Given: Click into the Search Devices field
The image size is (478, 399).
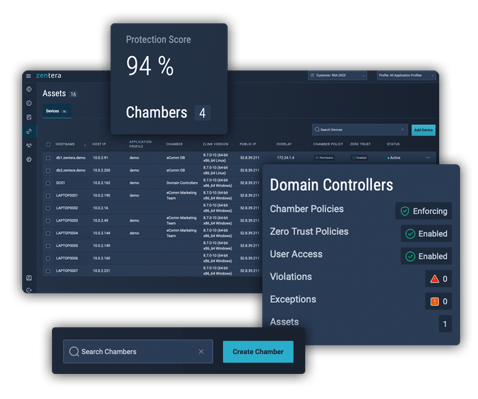Looking at the screenshot, I should point(360,130).
